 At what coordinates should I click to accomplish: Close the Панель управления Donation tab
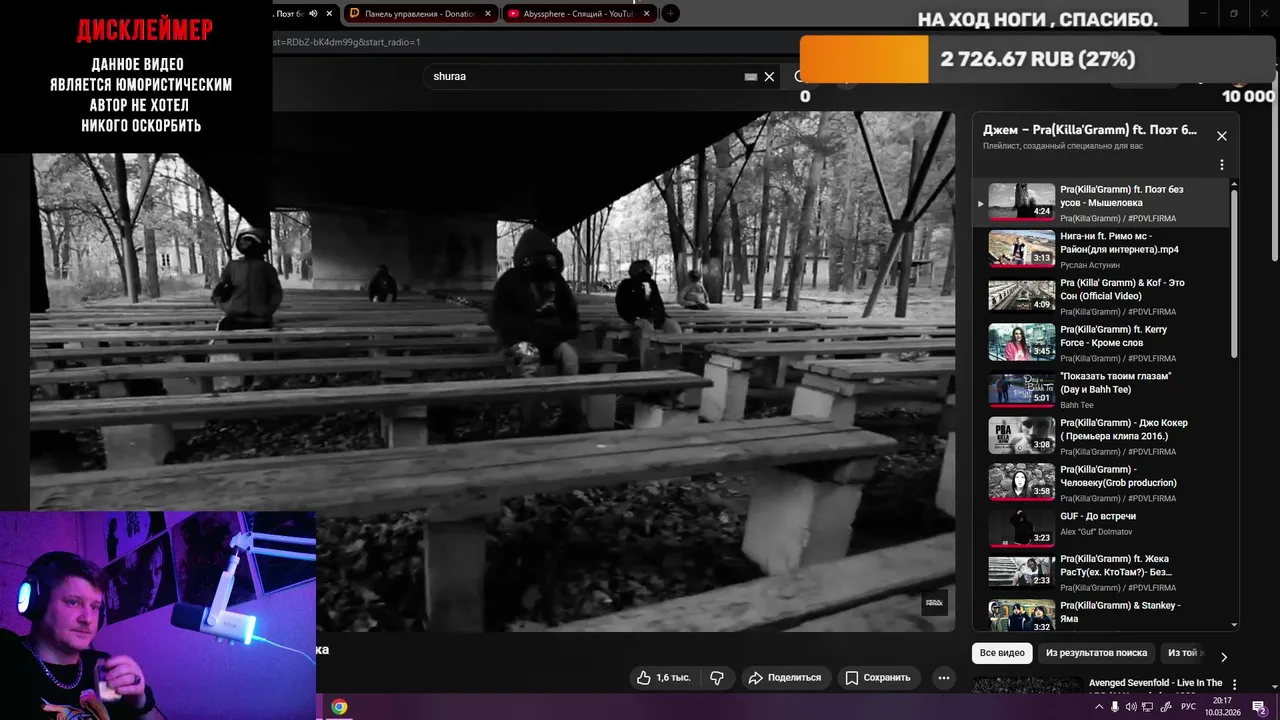487,14
